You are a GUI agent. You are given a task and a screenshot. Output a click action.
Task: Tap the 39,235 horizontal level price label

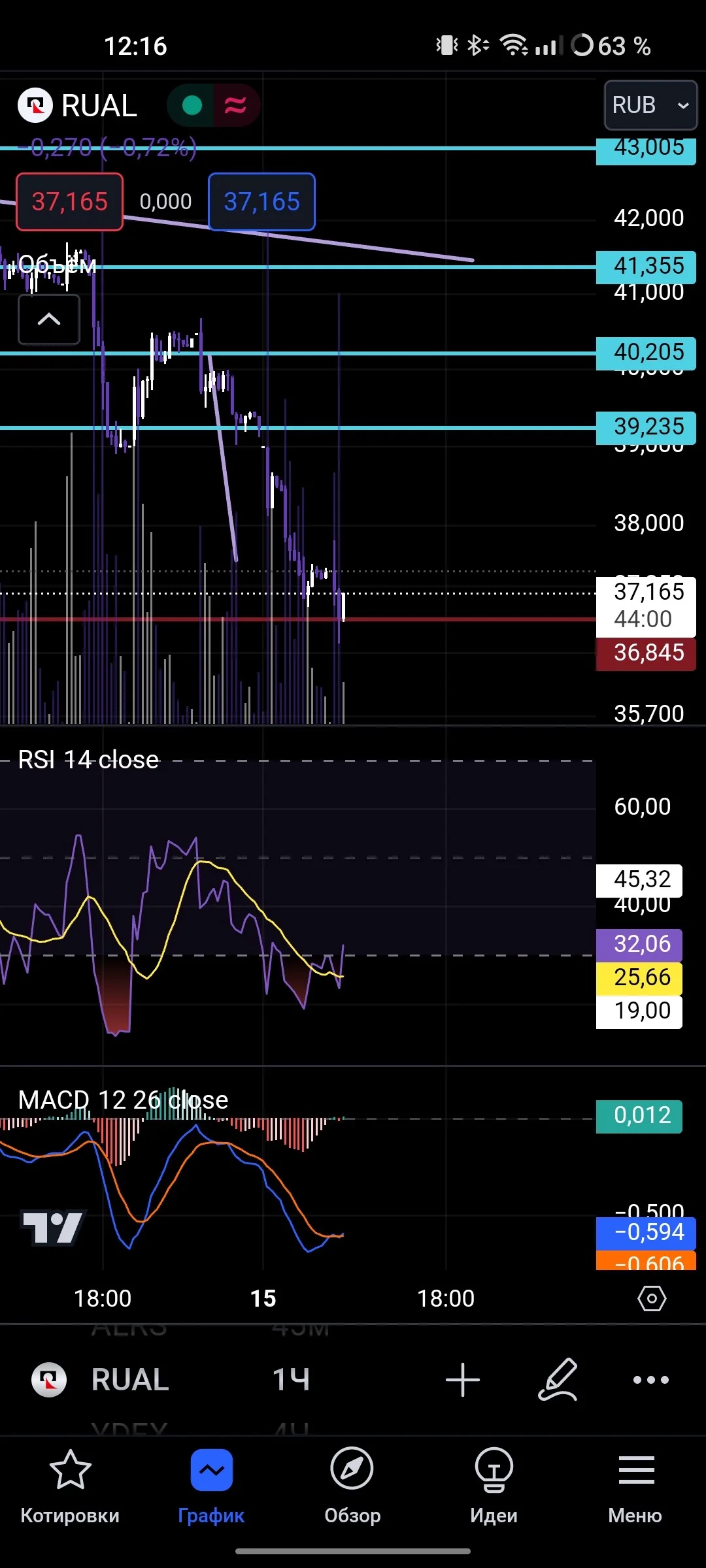(646, 427)
